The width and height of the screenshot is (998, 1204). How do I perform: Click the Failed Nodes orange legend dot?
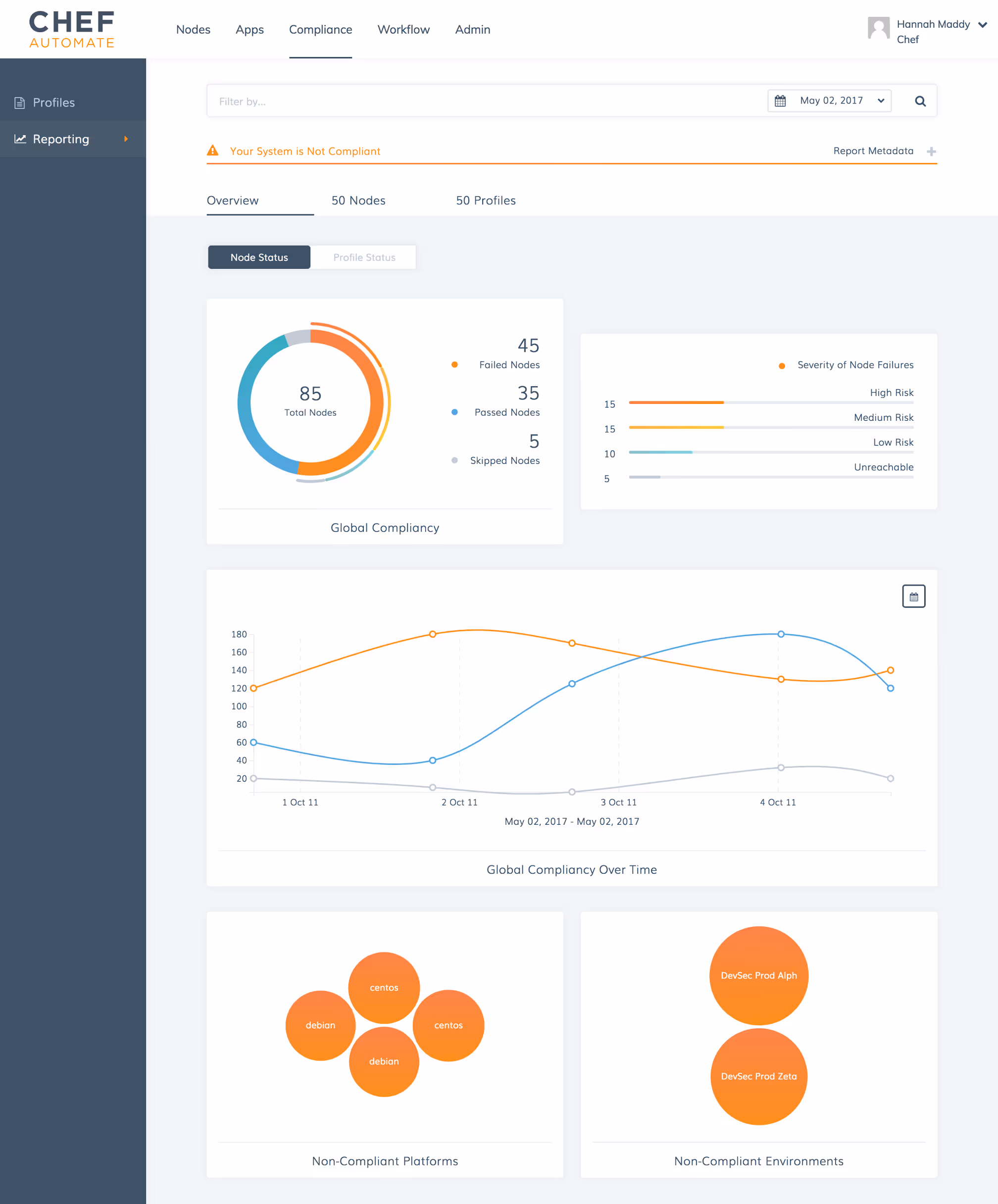click(454, 365)
